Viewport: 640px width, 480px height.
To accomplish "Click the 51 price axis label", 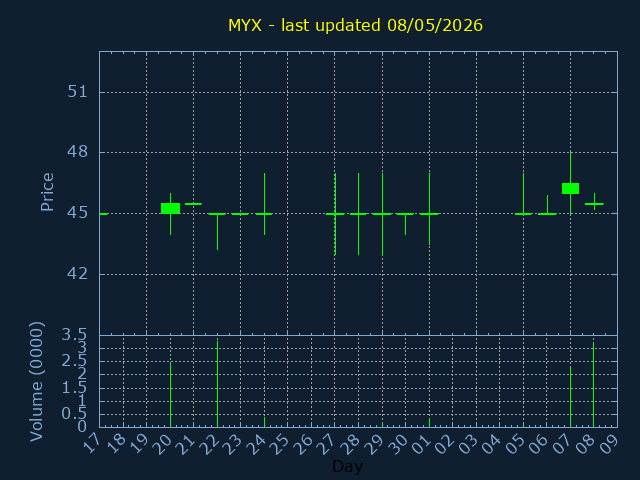I will click(78, 91).
